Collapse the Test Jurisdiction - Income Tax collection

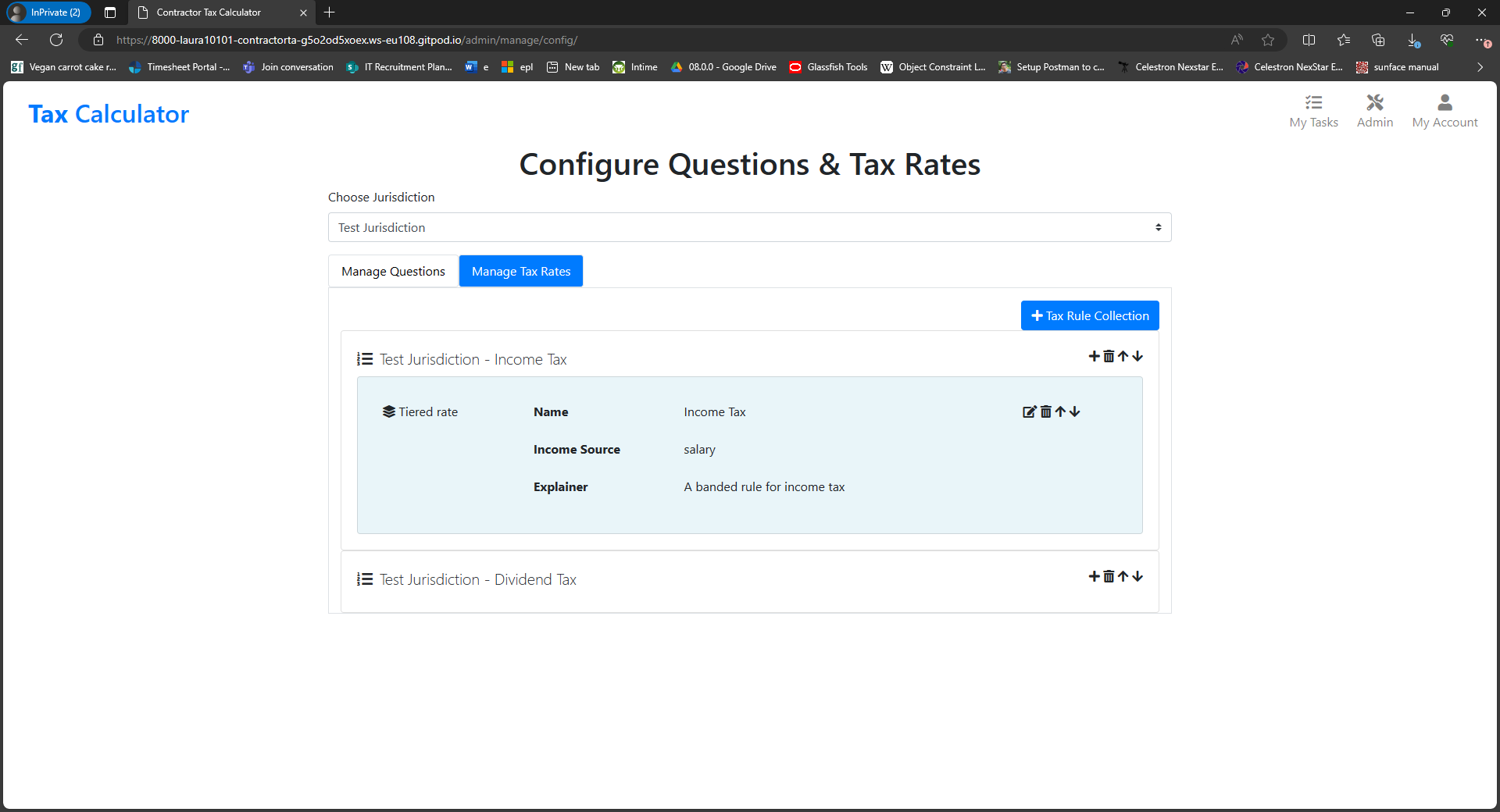[473, 359]
